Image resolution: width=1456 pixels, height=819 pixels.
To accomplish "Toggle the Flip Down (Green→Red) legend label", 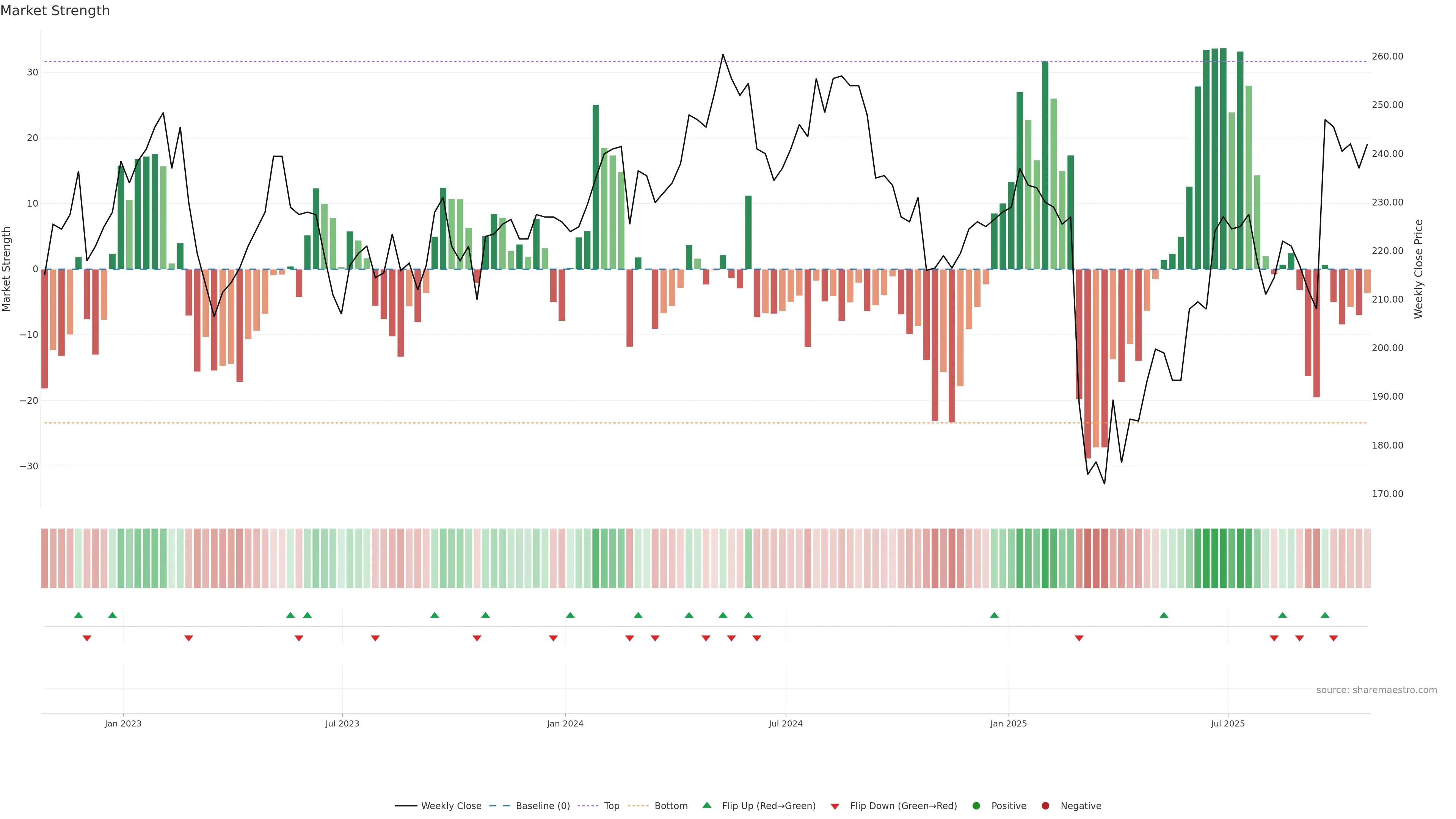I will 903,806.
